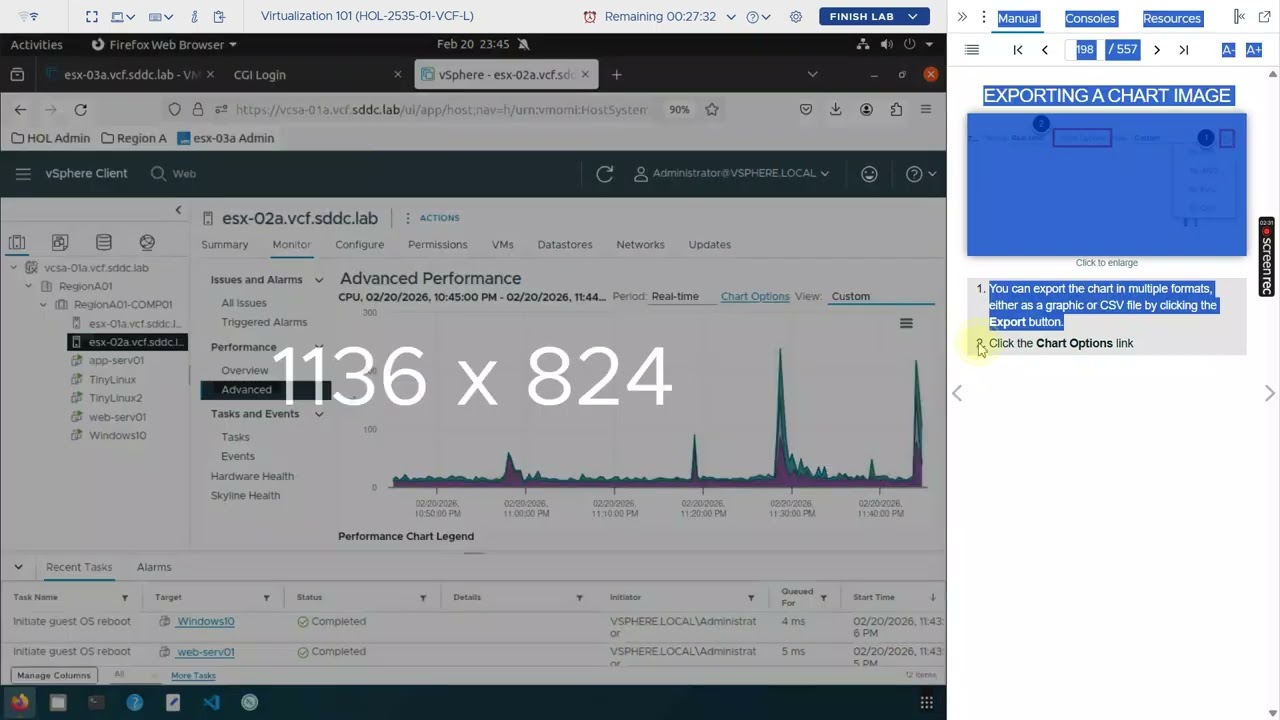Viewport: 1280px width, 720px height.
Task: Launch Visual Studio Code from the dock
Action: [211, 703]
